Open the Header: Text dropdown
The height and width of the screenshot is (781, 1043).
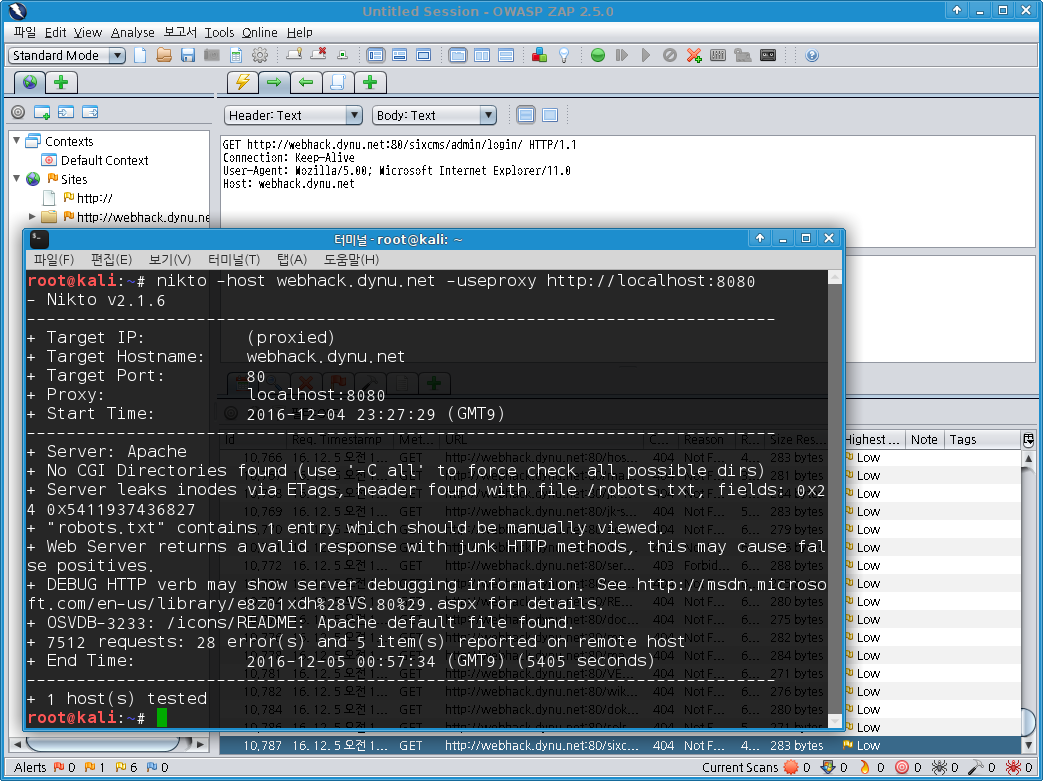pyautogui.click(x=293, y=115)
